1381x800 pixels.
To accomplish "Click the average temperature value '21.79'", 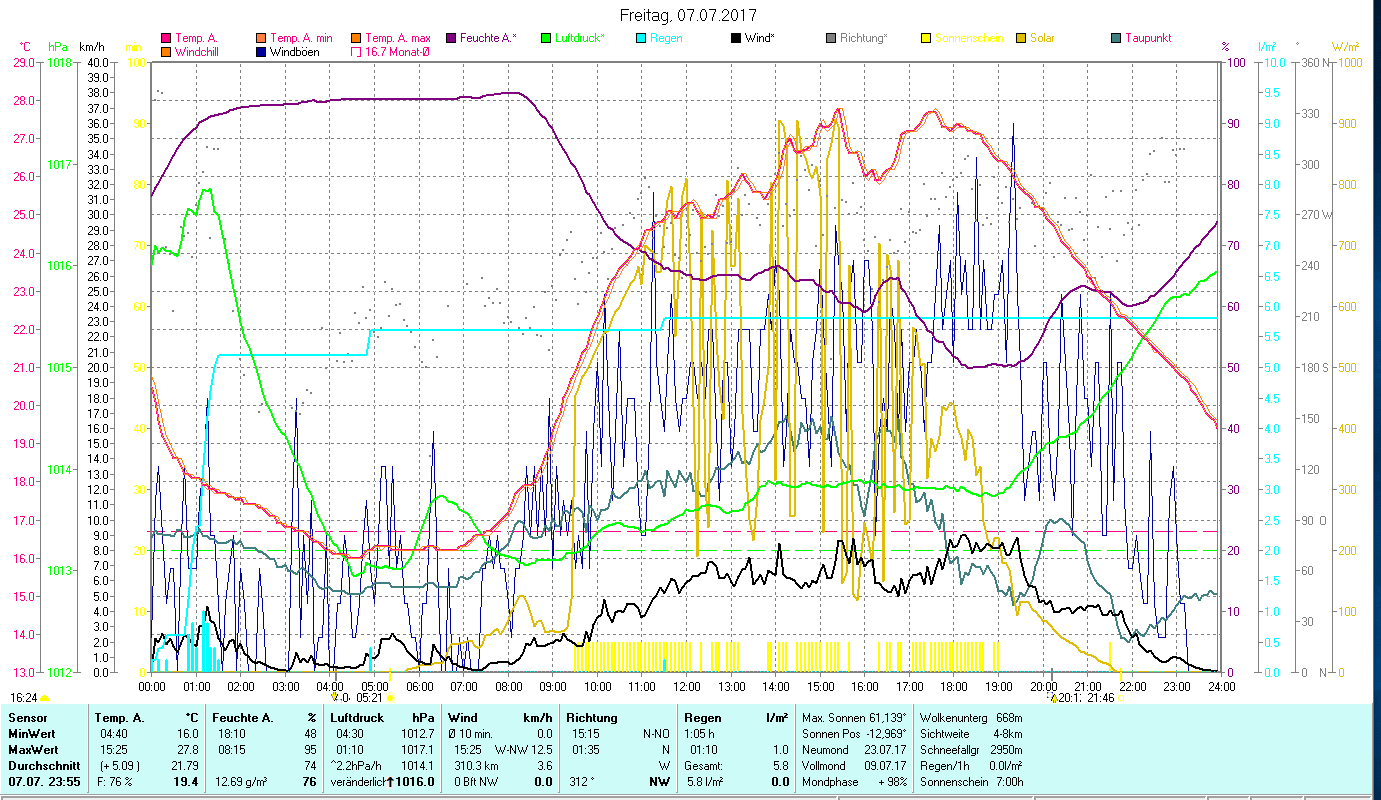I will 184,766.
